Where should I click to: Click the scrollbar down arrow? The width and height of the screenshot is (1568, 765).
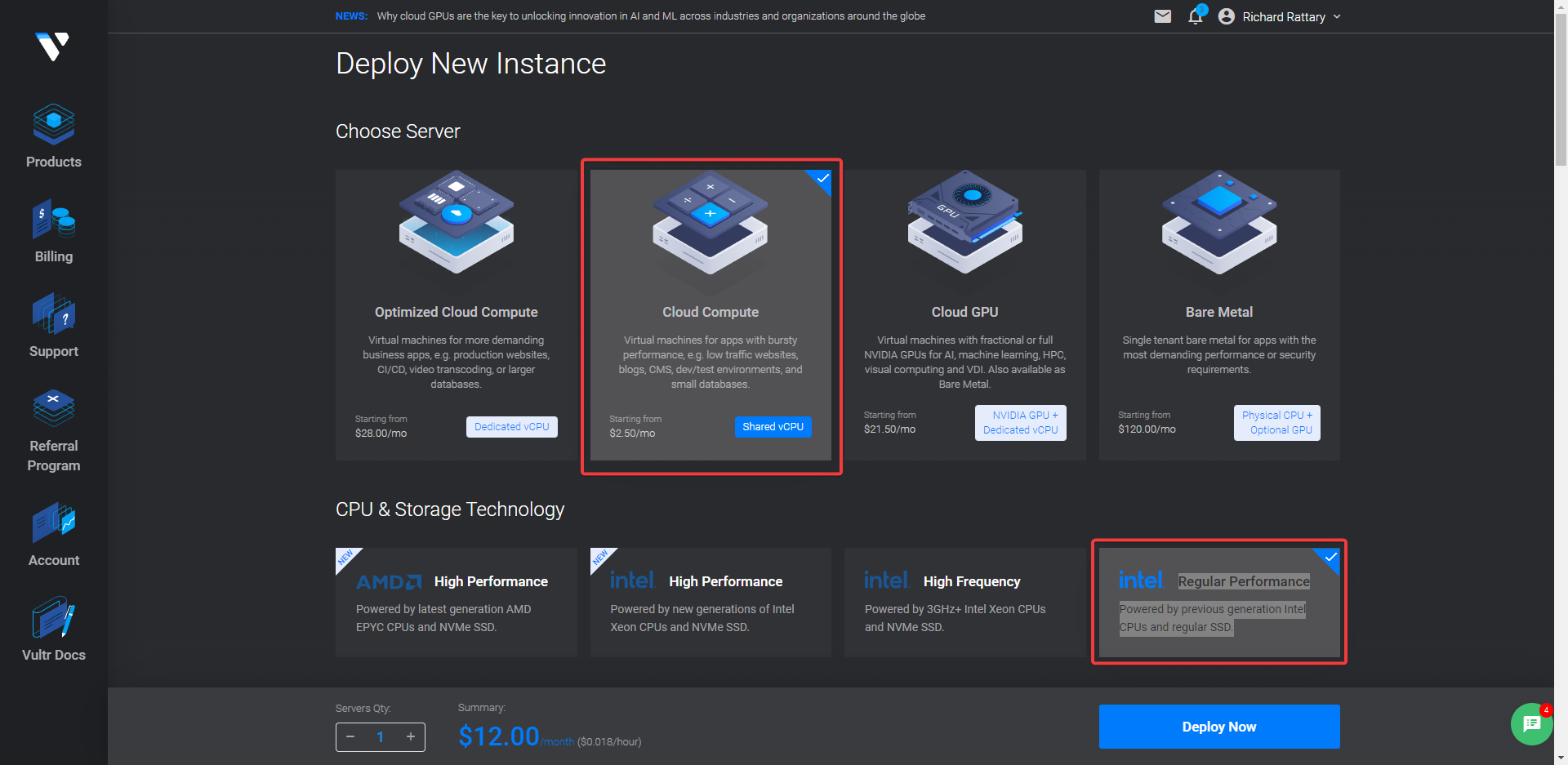tap(1561, 758)
